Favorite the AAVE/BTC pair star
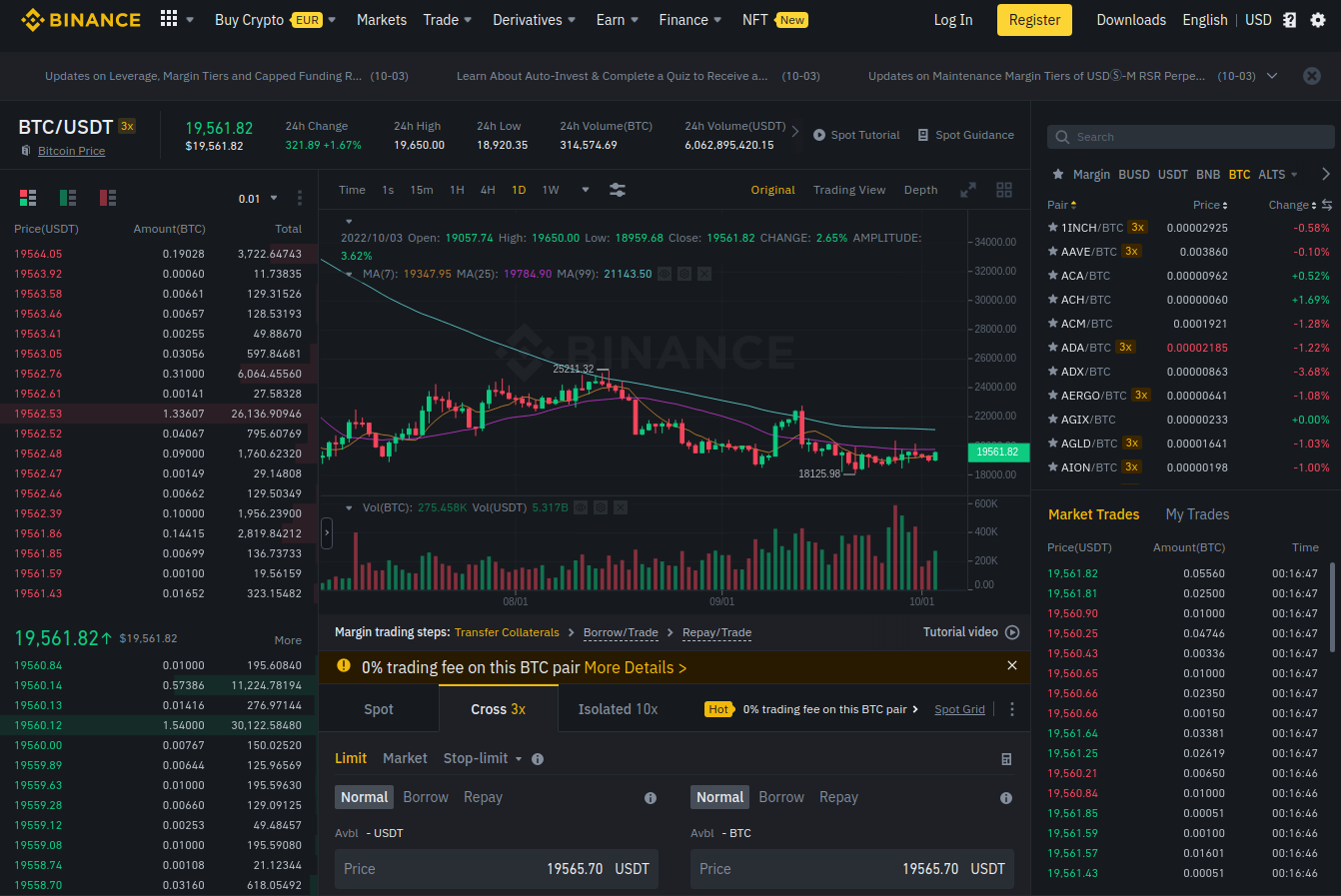The image size is (1341, 896). tap(1053, 252)
